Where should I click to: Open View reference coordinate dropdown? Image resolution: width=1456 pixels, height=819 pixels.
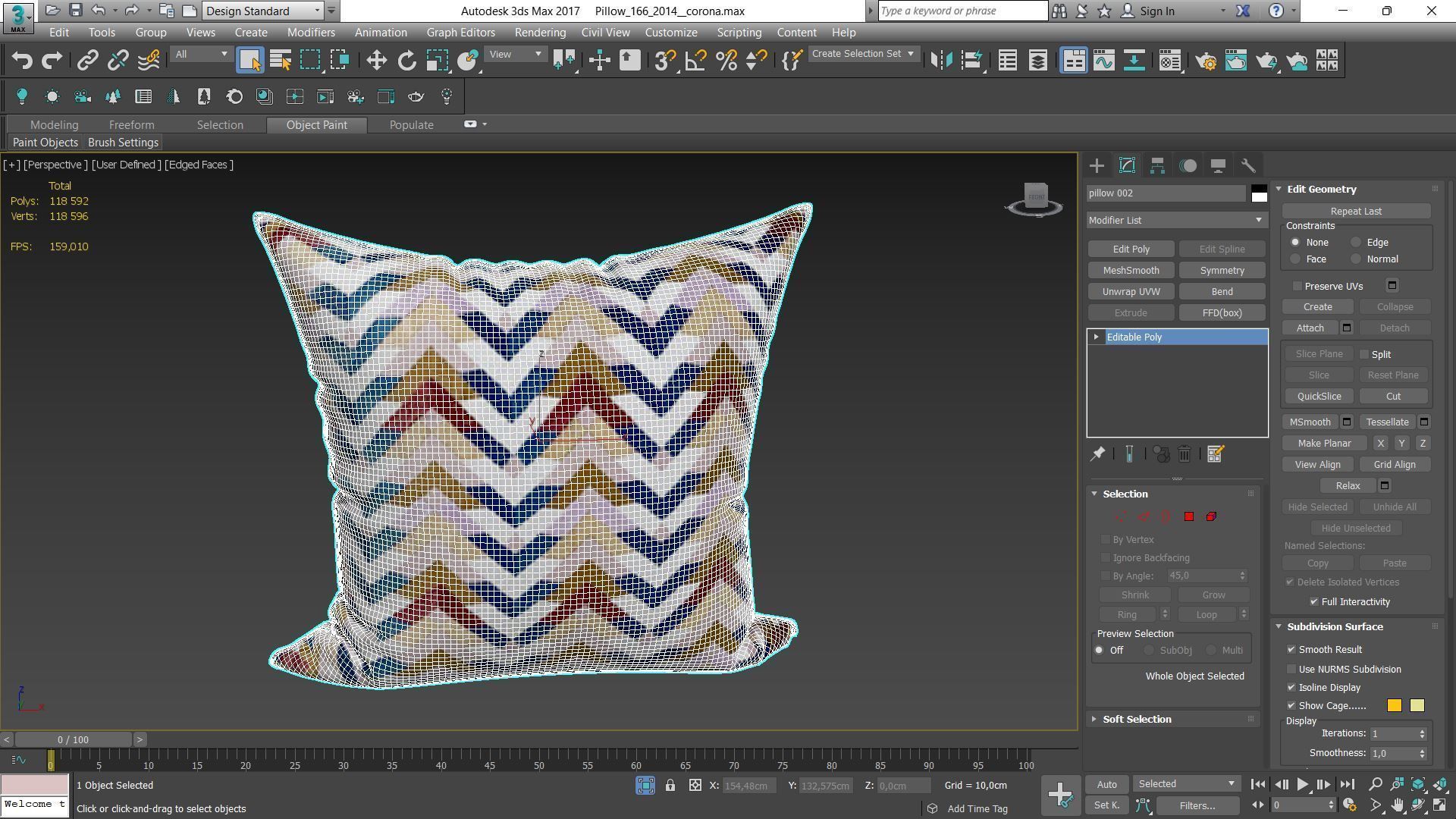tap(516, 55)
